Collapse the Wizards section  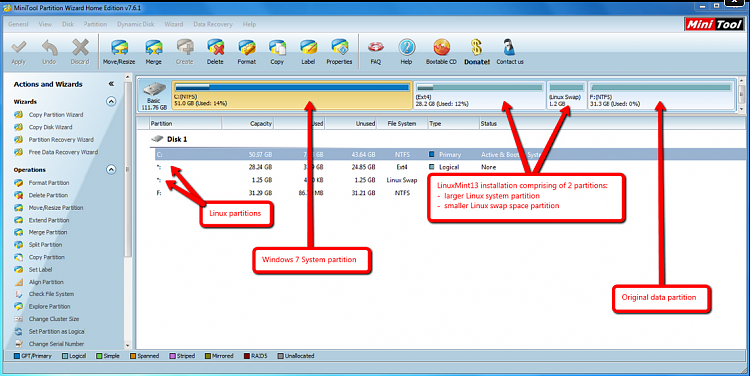pos(111,101)
